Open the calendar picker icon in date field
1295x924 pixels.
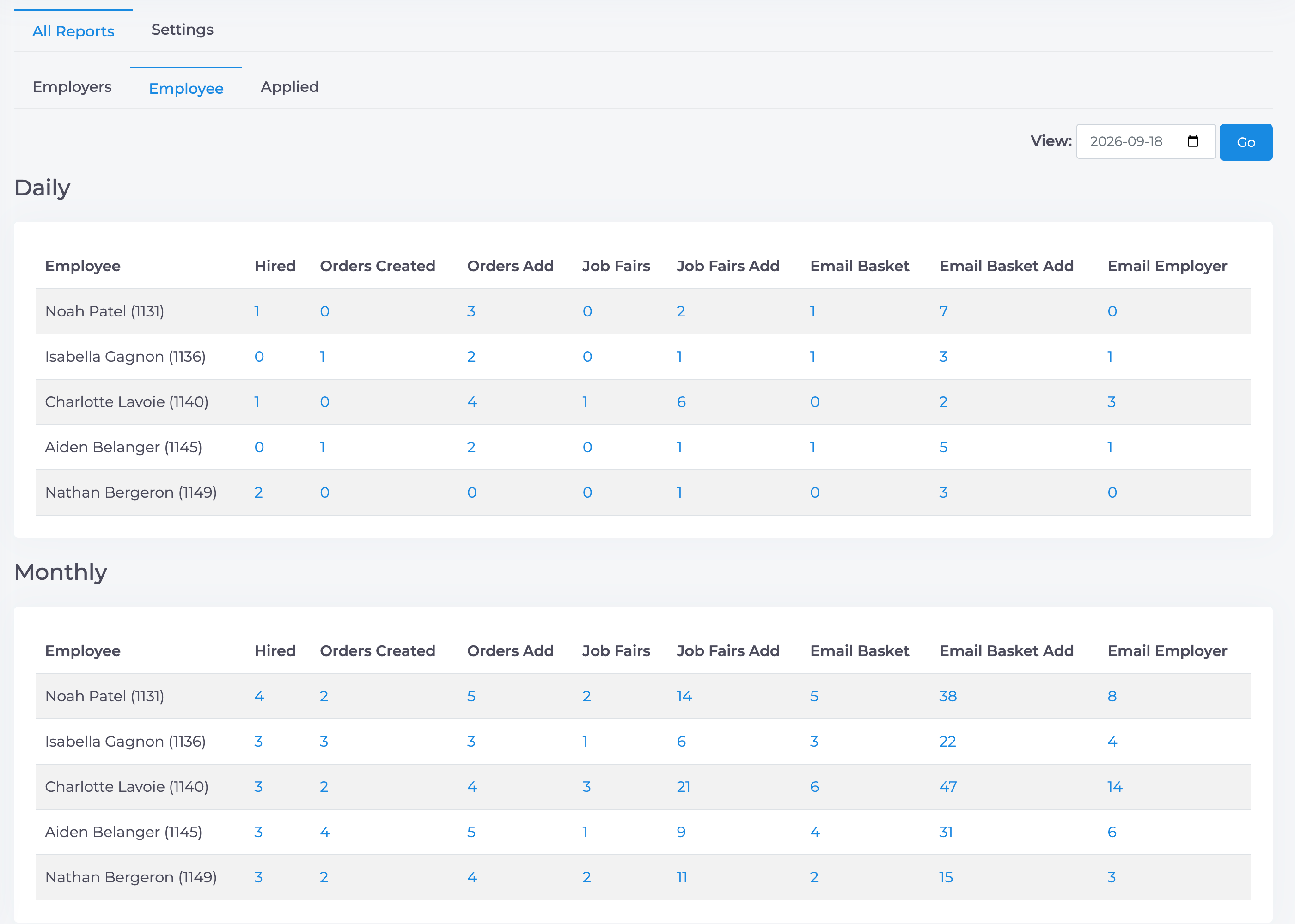(x=1193, y=141)
